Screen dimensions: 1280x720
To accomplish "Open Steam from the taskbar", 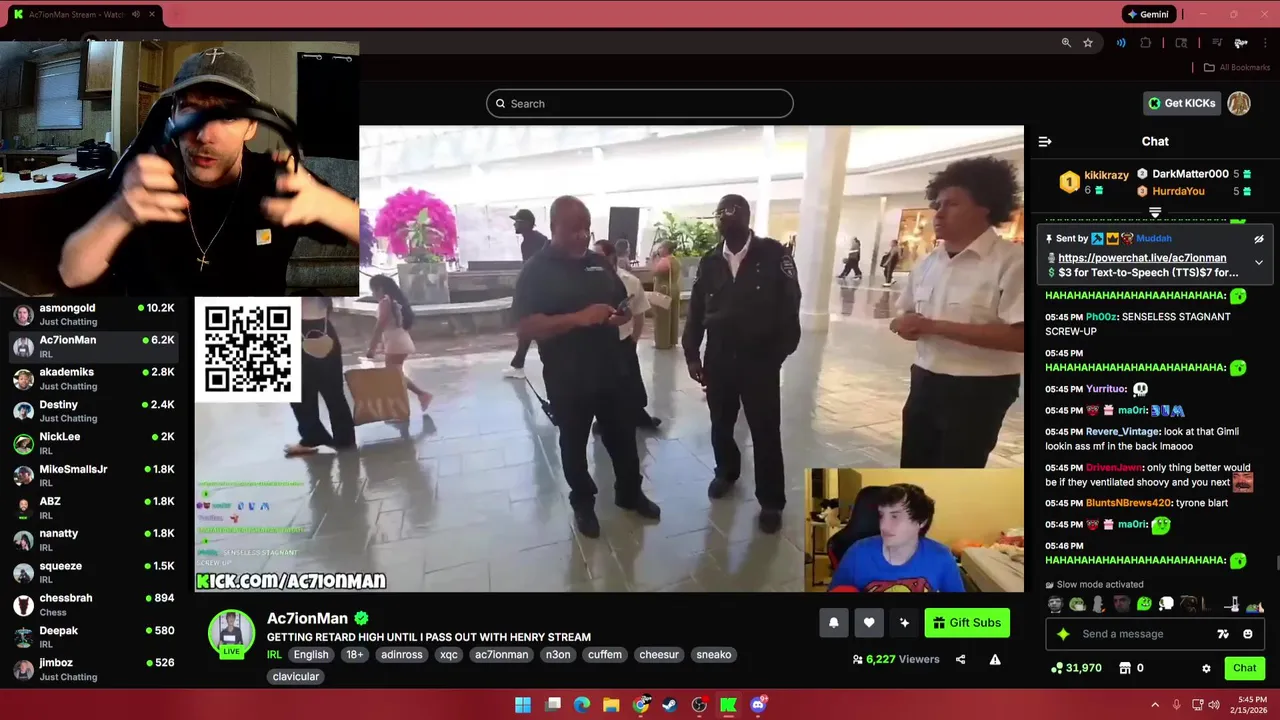I will [x=670, y=705].
